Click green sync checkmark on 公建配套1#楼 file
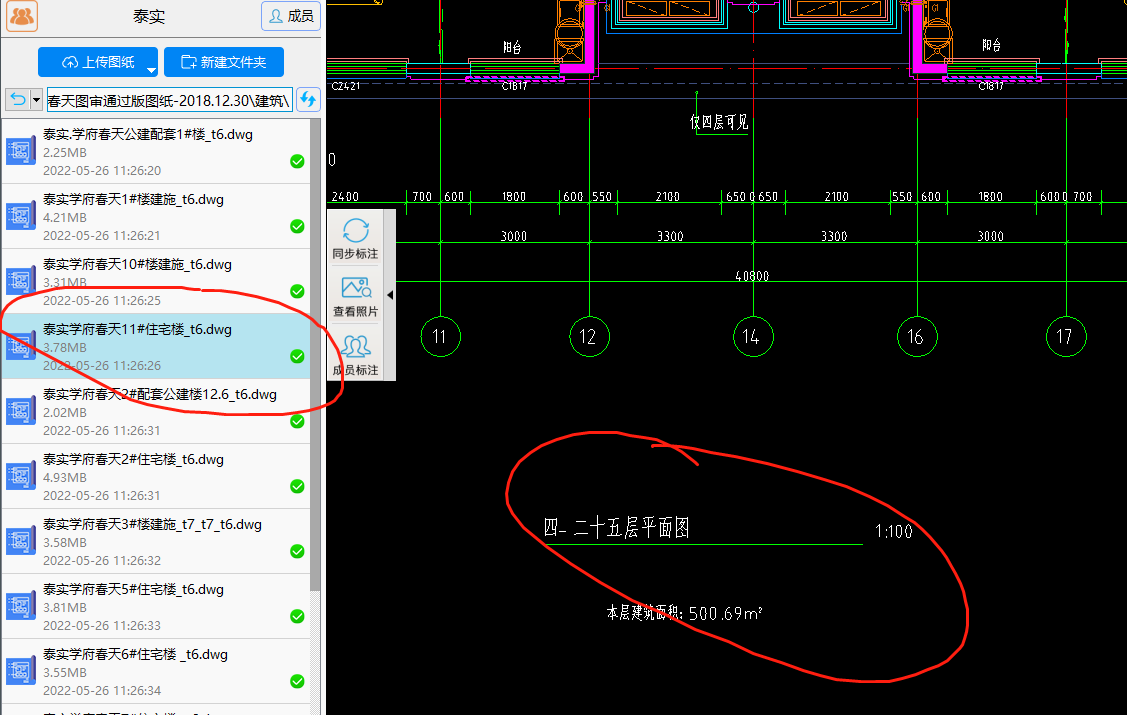This screenshot has height=715, width=1127. coord(297,162)
